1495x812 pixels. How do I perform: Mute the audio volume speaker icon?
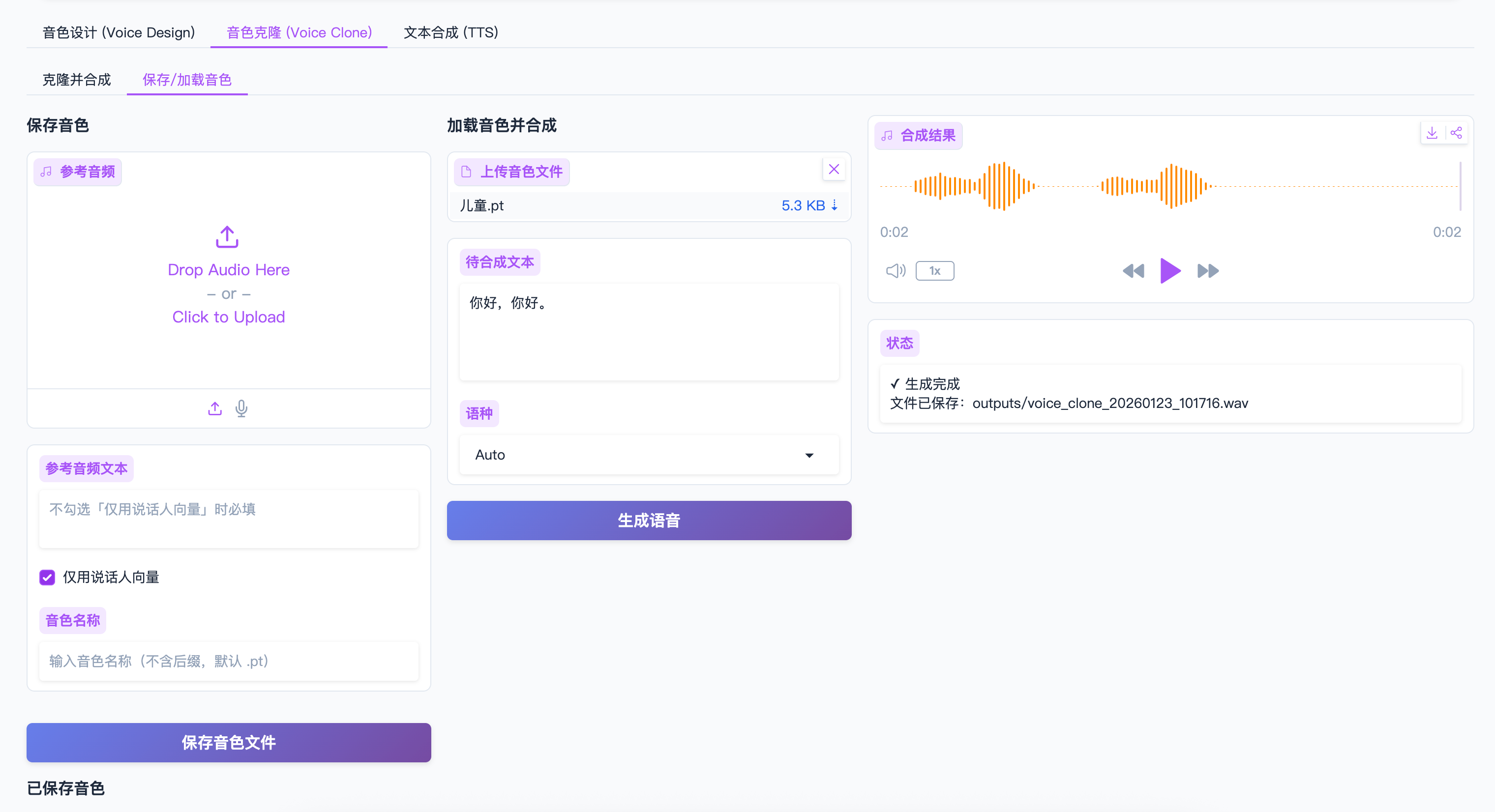point(895,271)
